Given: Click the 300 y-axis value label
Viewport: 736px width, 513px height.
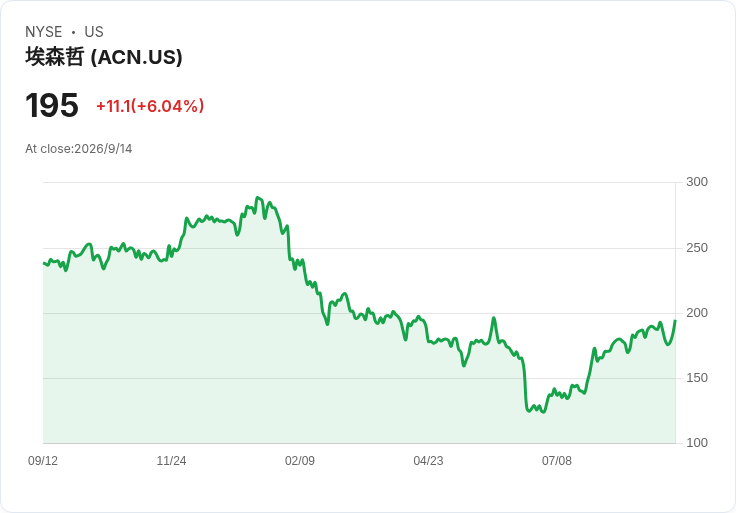Looking at the screenshot, I should [x=697, y=182].
